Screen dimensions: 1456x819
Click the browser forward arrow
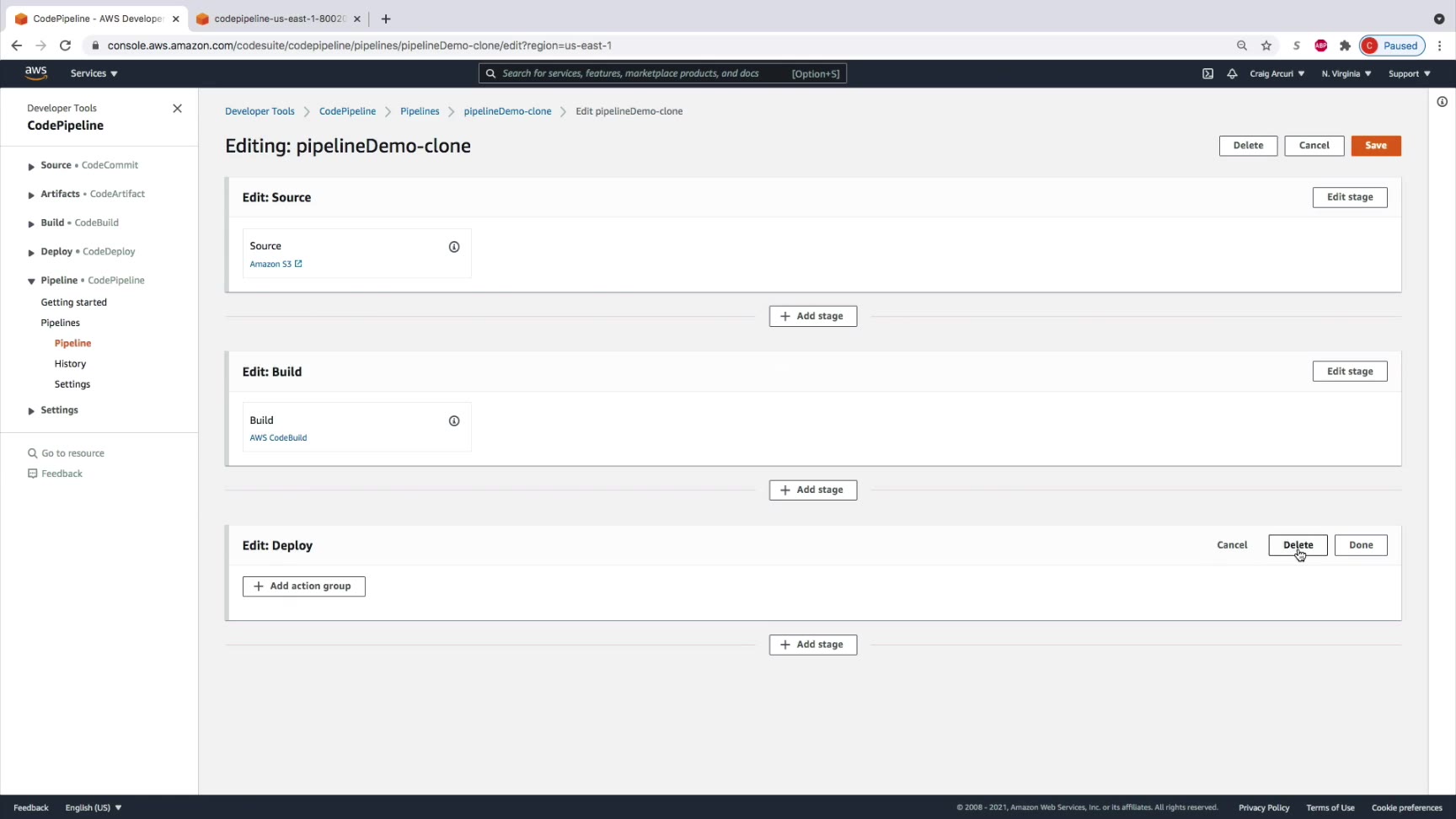coord(40,45)
